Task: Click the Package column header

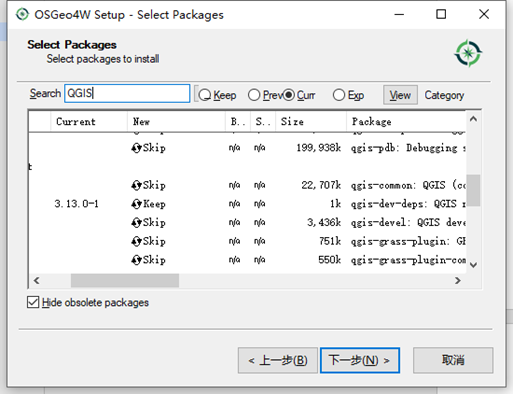Action: point(406,121)
